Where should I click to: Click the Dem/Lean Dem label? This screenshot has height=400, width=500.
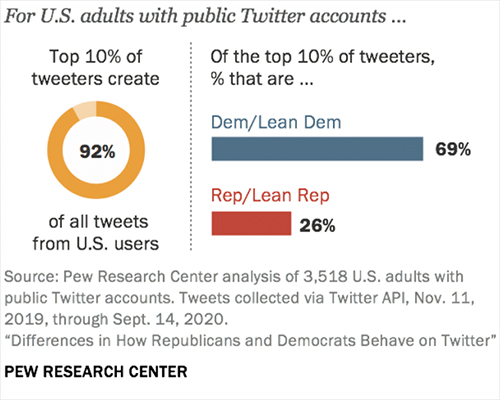(x=276, y=122)
